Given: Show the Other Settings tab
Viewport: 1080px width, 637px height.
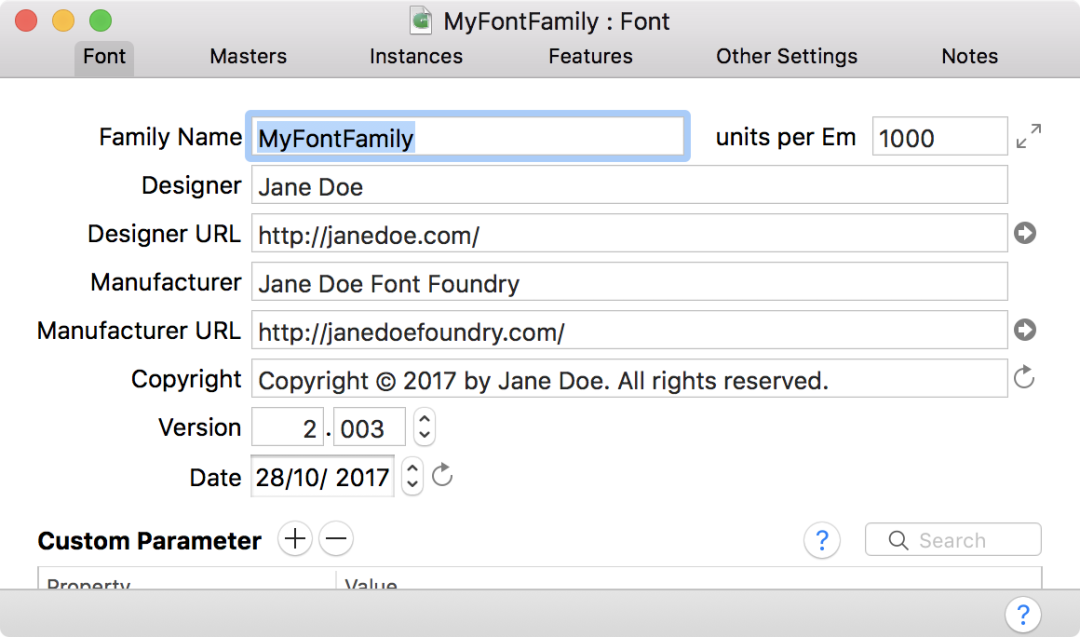Looking at the screenshot, I should click(x=786, y=57).
